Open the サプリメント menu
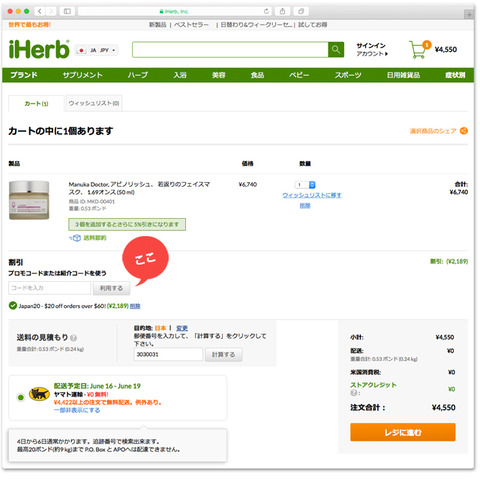 point(83,75)
